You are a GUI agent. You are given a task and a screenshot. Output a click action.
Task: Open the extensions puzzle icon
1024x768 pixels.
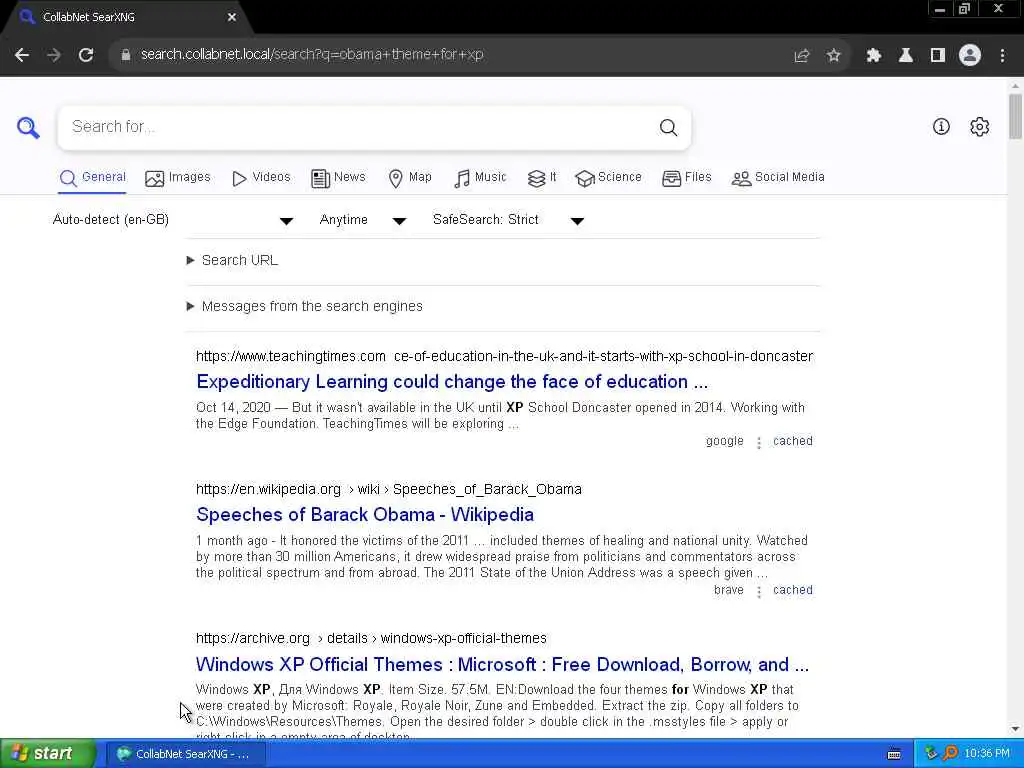[x=874, y=56]
